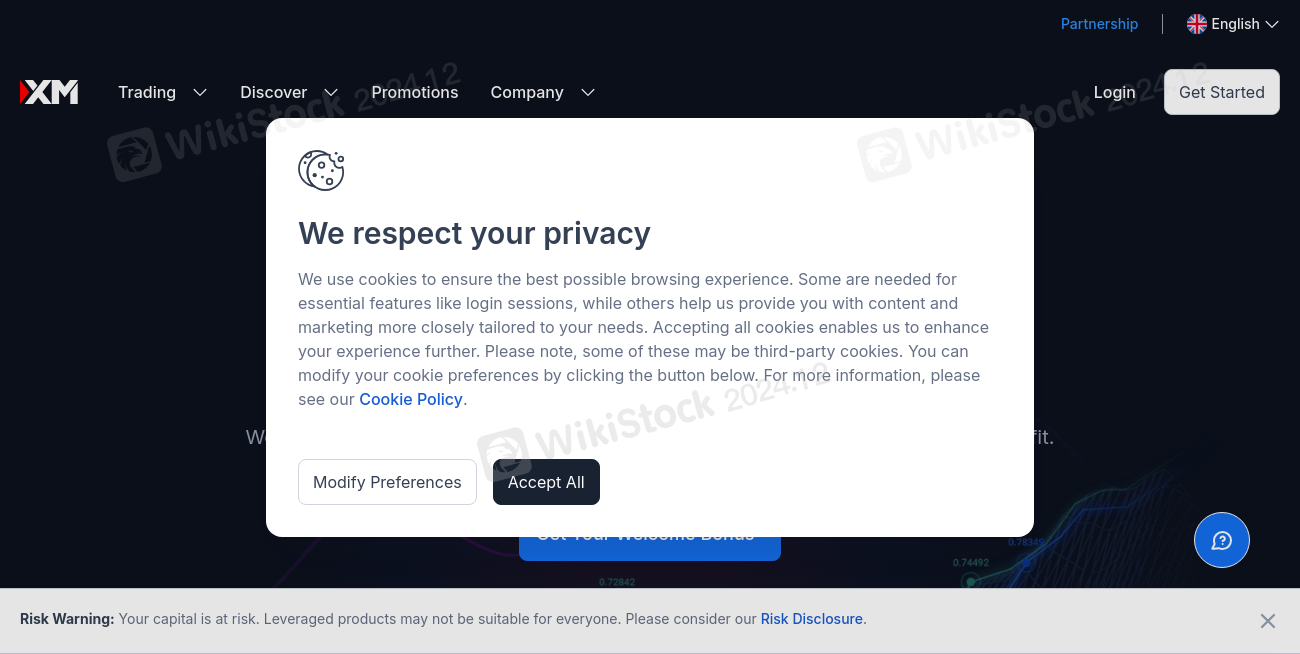Select the Company menu label

(527, 92)
